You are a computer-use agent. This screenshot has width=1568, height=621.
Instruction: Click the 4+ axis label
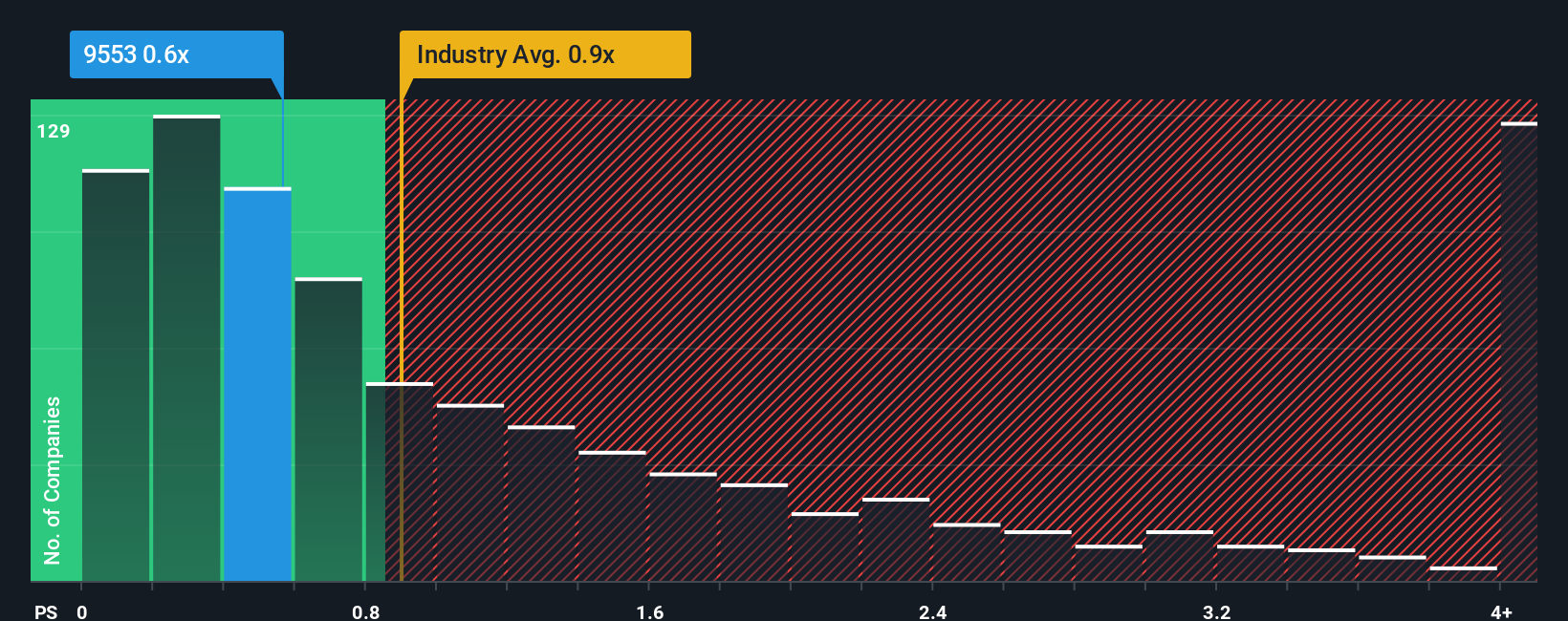point(1502,611)
